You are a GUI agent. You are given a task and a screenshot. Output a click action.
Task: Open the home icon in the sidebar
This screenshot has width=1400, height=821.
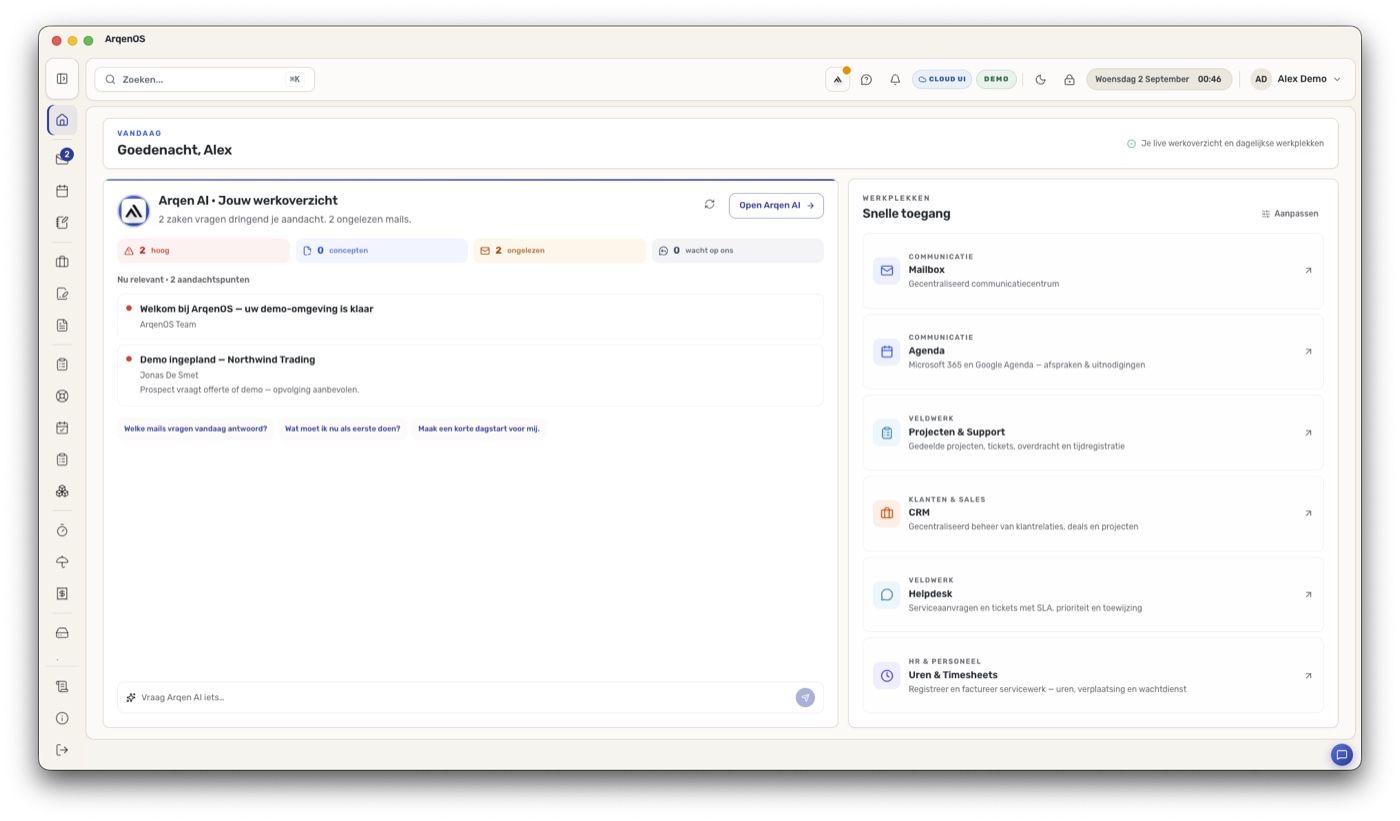pos(62,120)
